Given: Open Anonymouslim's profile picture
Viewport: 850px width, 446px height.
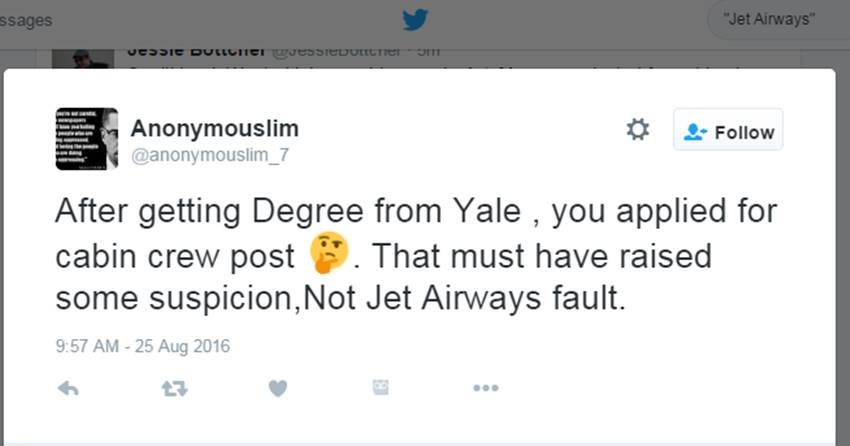Looking at the screenshot, I should coord(87,139).
